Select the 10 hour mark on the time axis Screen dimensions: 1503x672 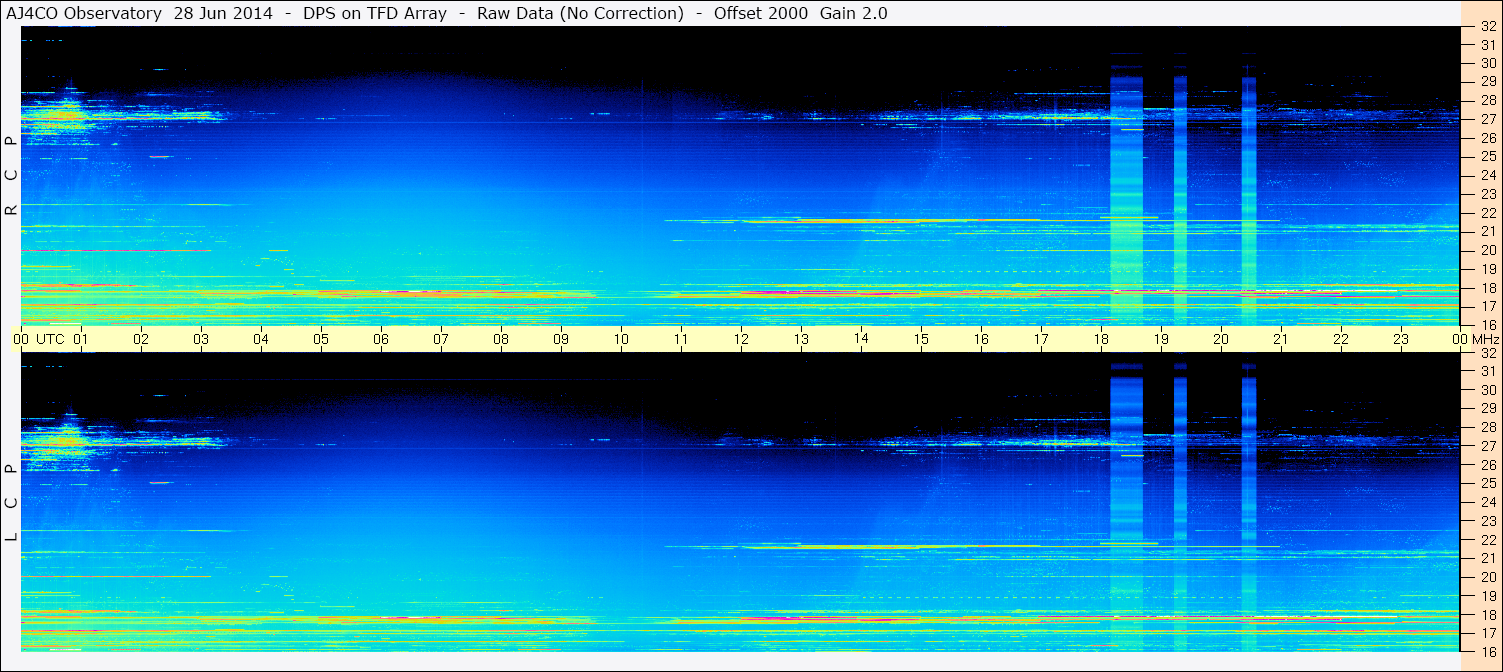click(x=621, y=339)
